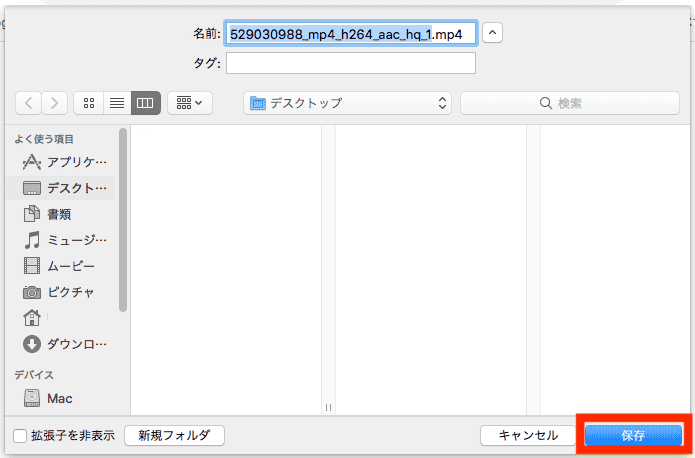Go back with the left arrow button
This screenshot has width=695, height=458.
pyautogui.click(x=29, y=103)
